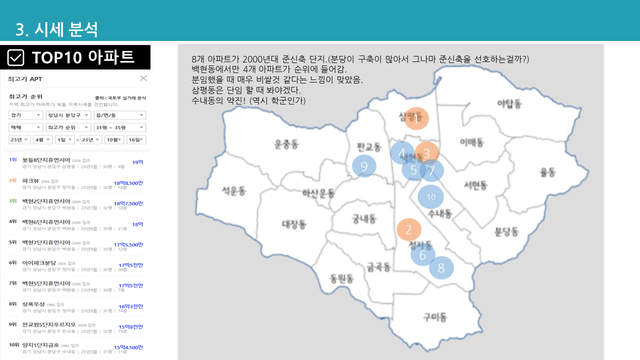Click the 분당동 district label on map
Viewport: 640px width, 360px height.
coord(506,232)
